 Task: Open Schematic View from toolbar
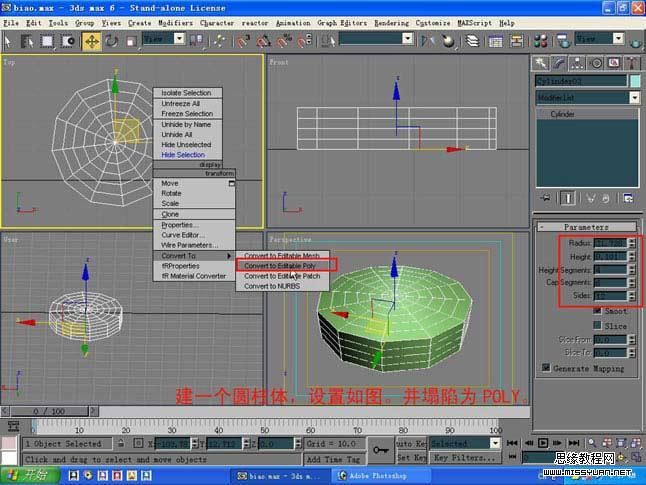[516, 41]
